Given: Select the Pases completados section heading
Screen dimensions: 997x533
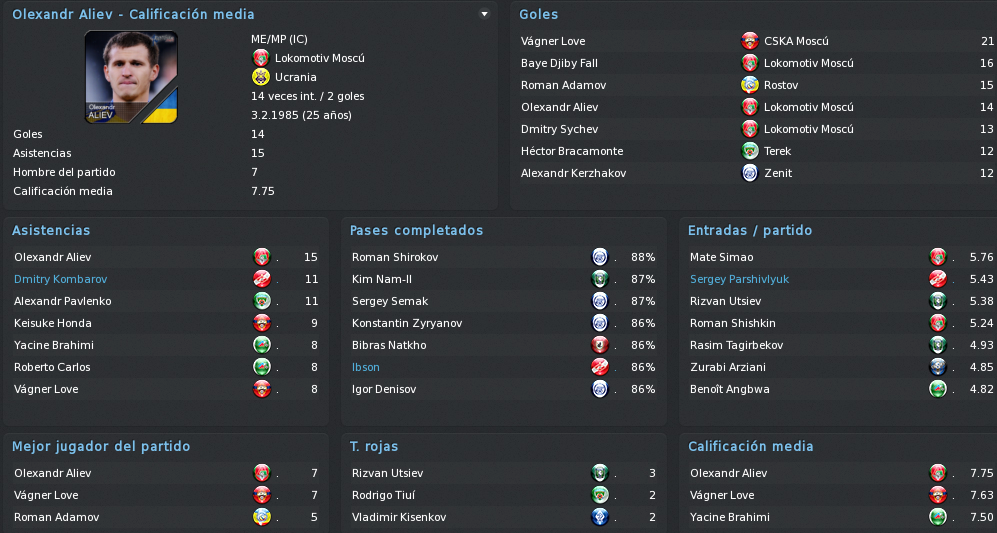Looking at the screenshot, I should click(x=416, y=230).
